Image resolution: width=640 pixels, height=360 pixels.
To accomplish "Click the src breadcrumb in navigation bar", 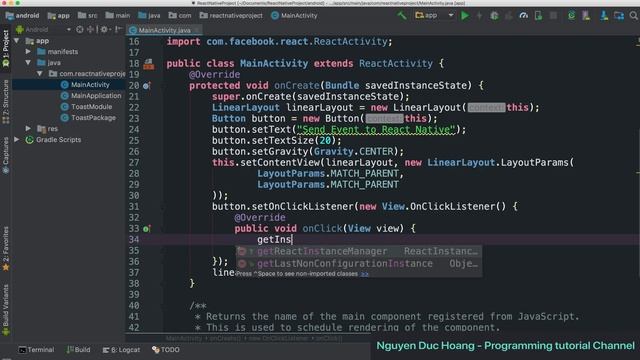I will pos(88,16).
